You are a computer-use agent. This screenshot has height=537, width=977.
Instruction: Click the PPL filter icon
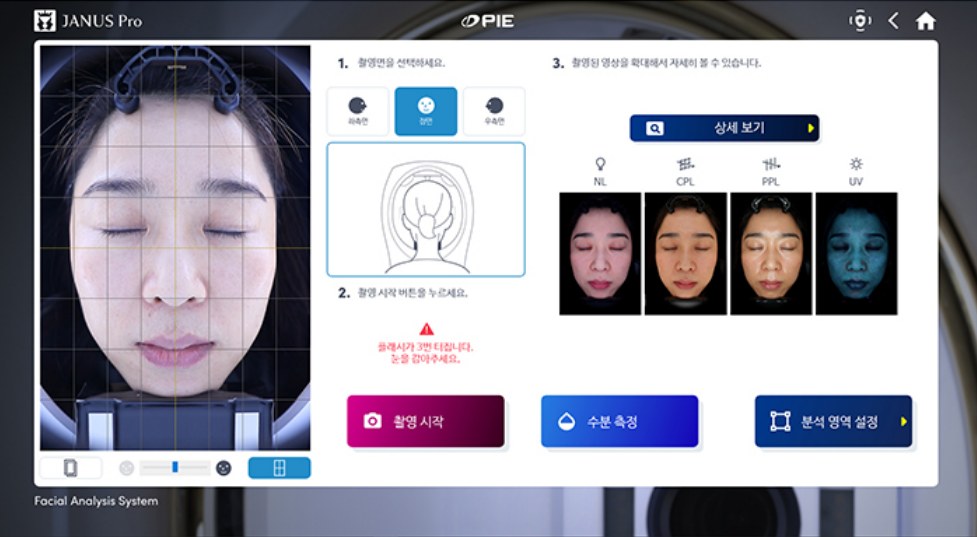(x=771, y=164)
